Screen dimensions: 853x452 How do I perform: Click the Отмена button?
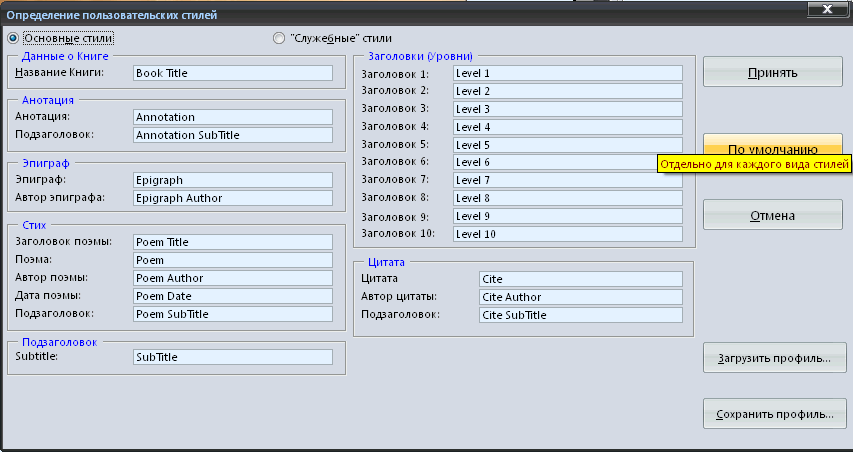(772, 215)
